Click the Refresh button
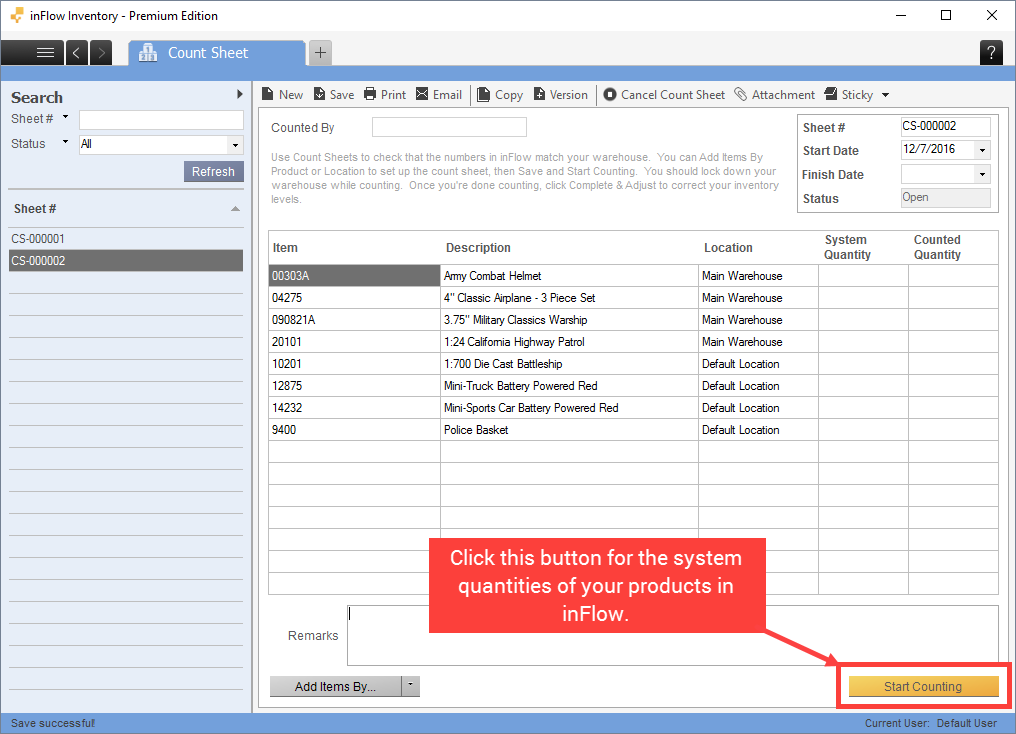The height and width of the screenshot is (734, 1016). coord(213,172)
